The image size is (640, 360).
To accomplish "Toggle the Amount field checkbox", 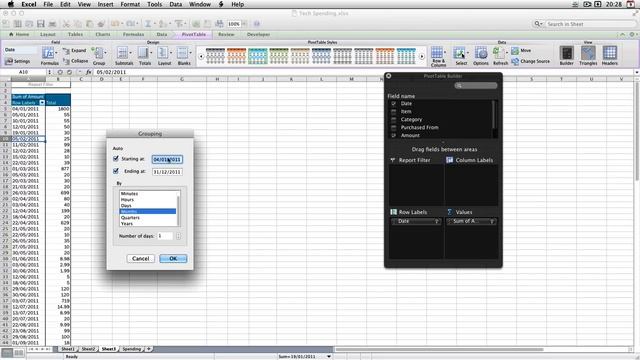I will point(393,135).
